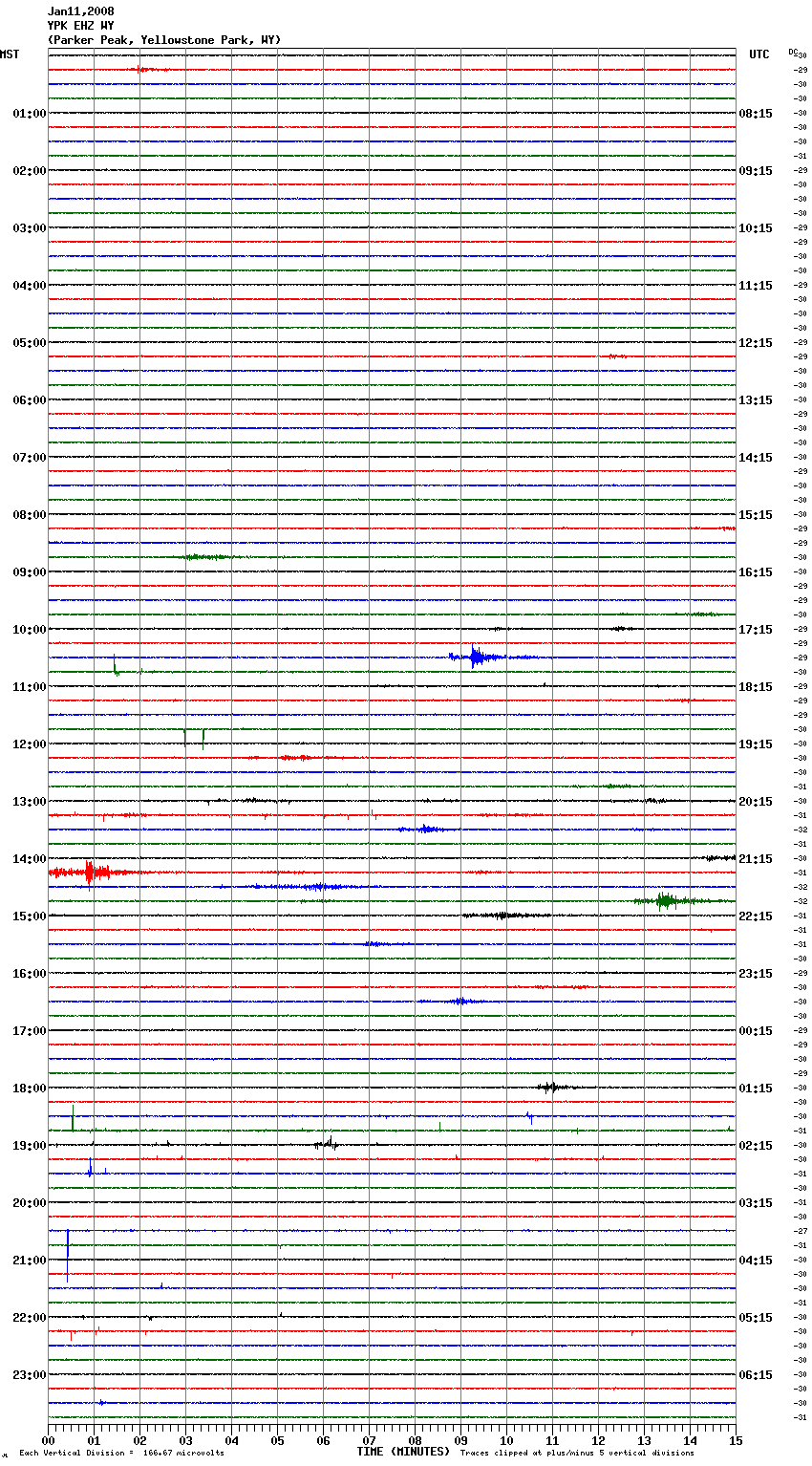Viewport: 812px width, 1466px height.
Task: Select the 14:00 MST hour label
Action: [30, 859]
